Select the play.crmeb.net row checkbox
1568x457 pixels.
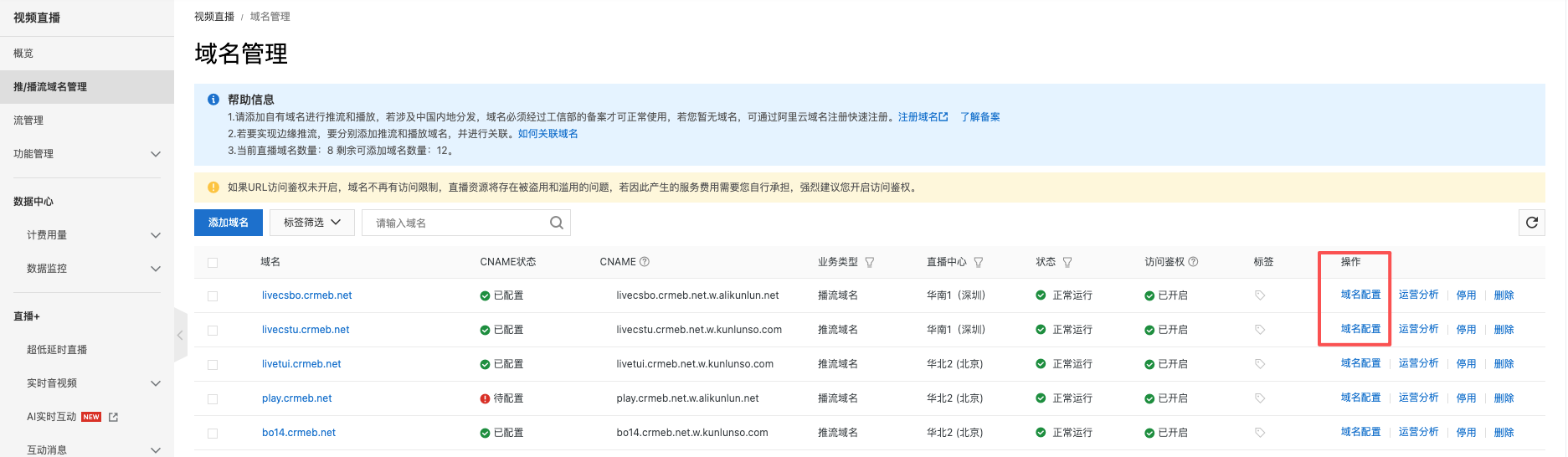coord(213,399)
